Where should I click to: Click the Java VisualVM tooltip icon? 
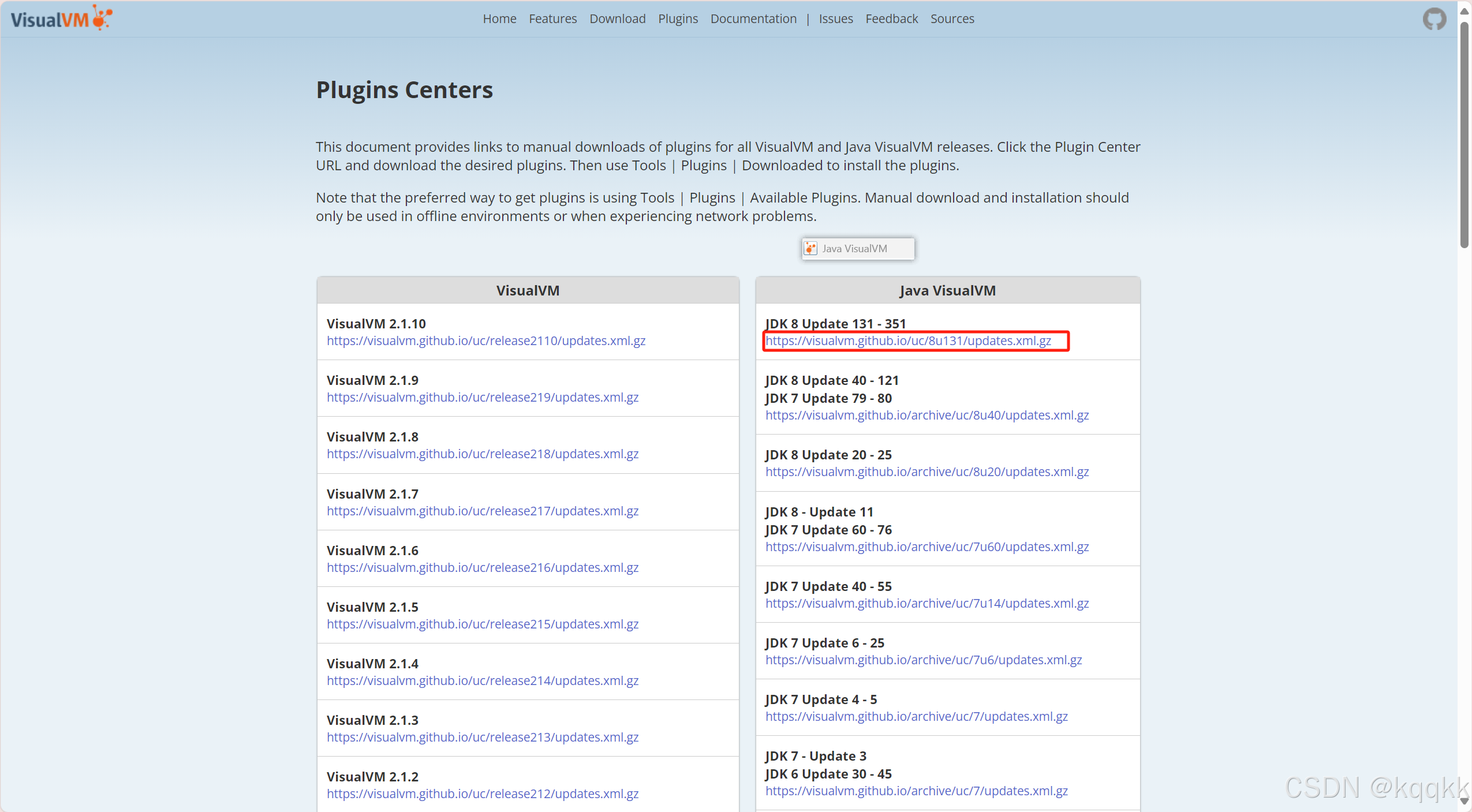811,249
